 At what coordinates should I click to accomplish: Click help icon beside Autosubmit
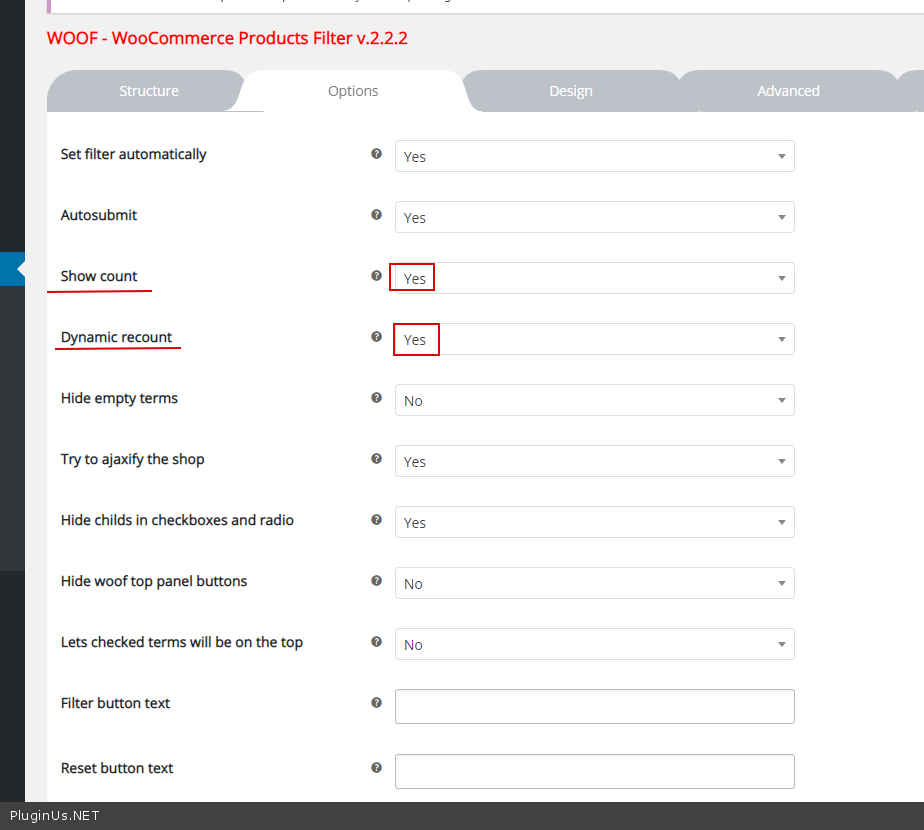point(377,215)
